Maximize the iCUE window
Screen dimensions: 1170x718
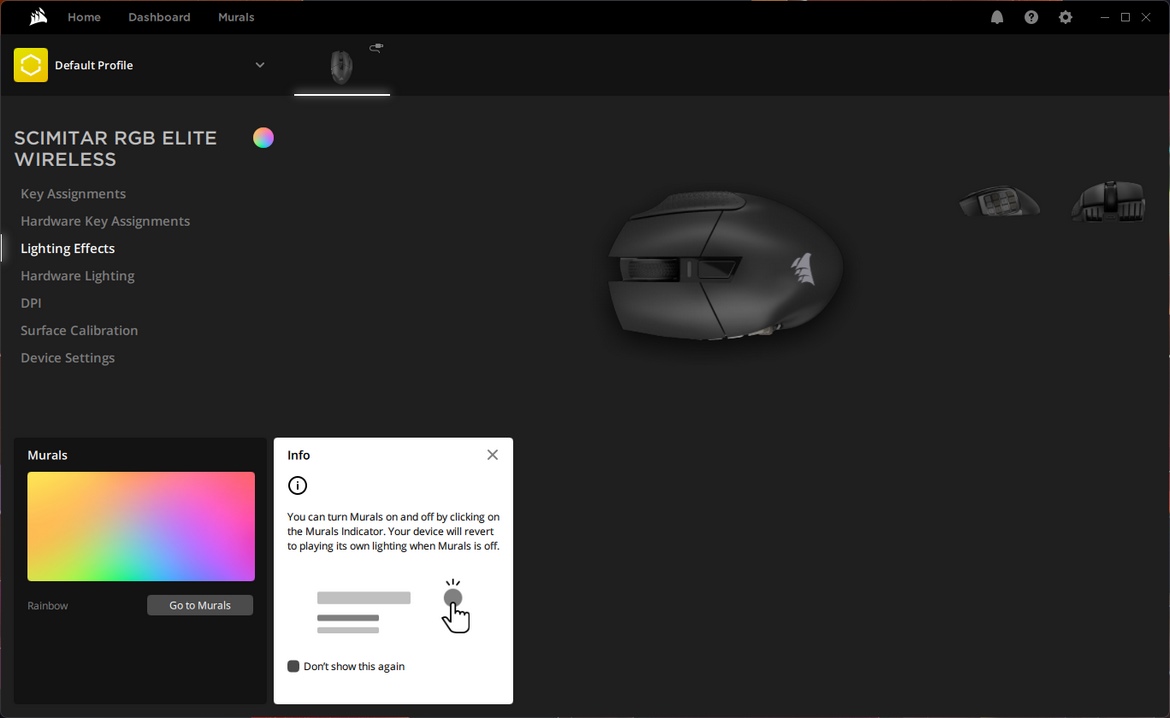coord(1125,17)
